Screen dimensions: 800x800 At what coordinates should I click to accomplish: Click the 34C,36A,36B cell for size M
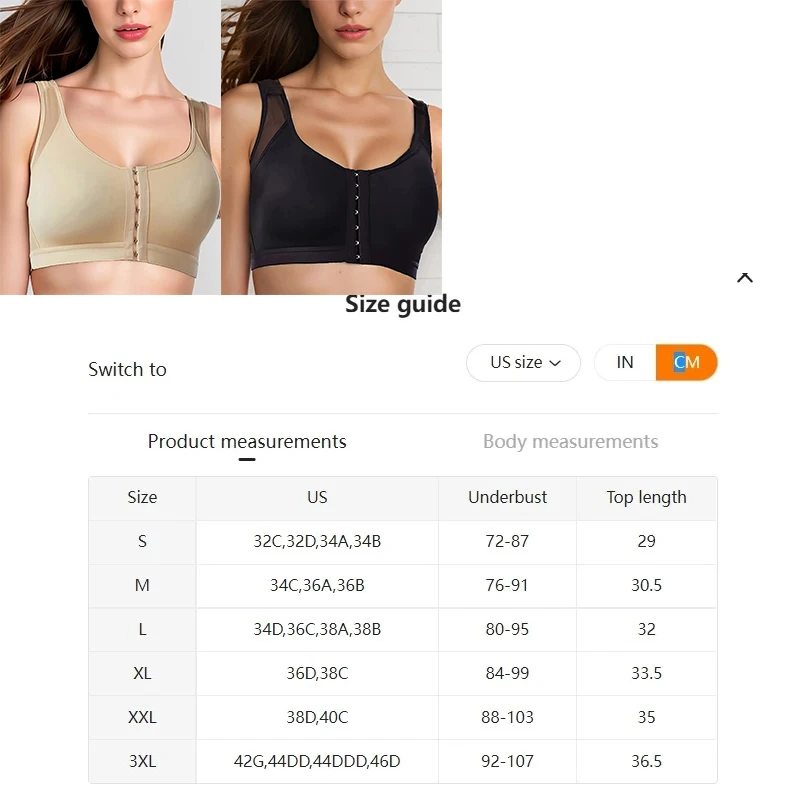click(317, 586)
